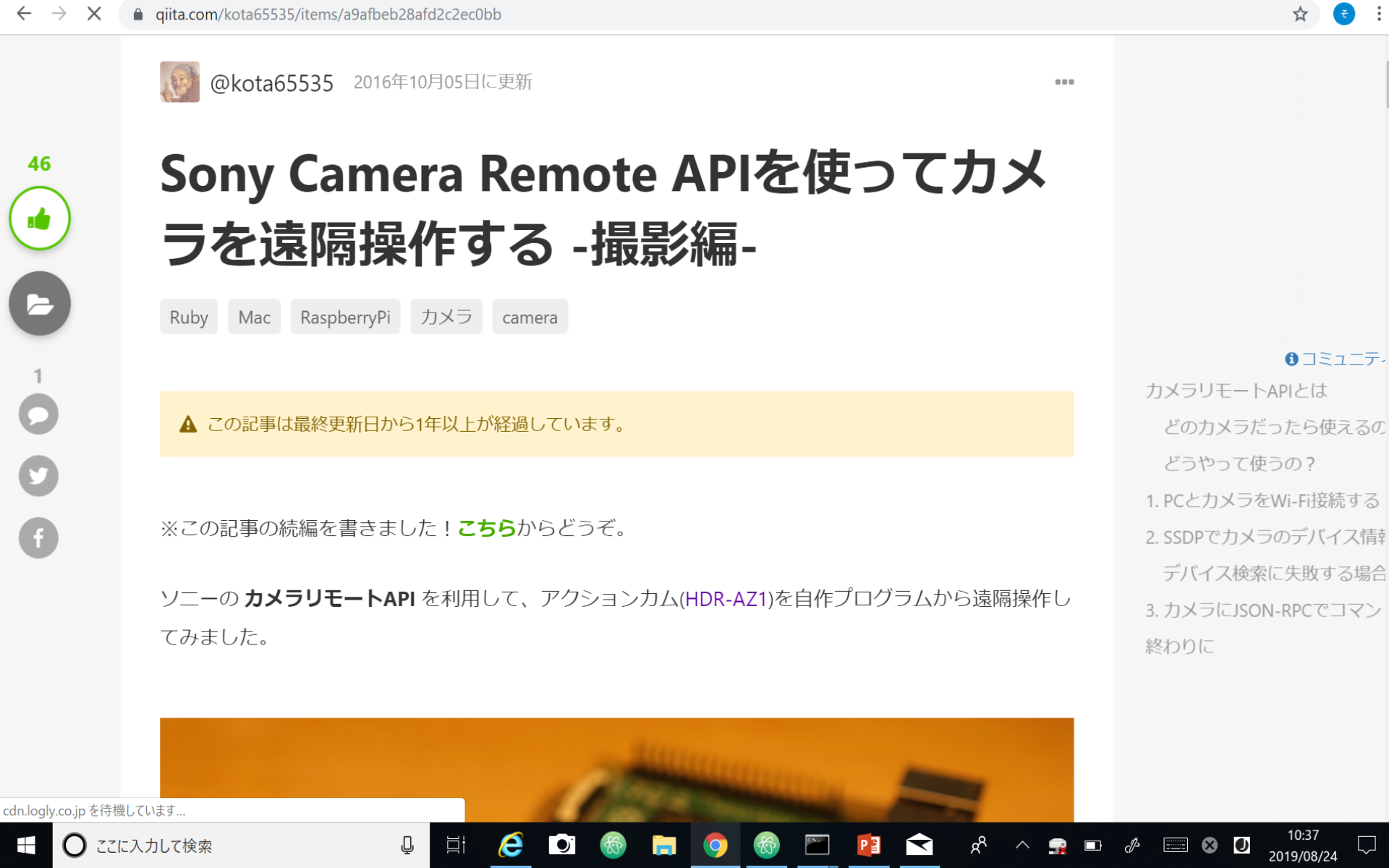Share article via Facebook icon
The image size is (1389, 868).
tap(38, 538)
